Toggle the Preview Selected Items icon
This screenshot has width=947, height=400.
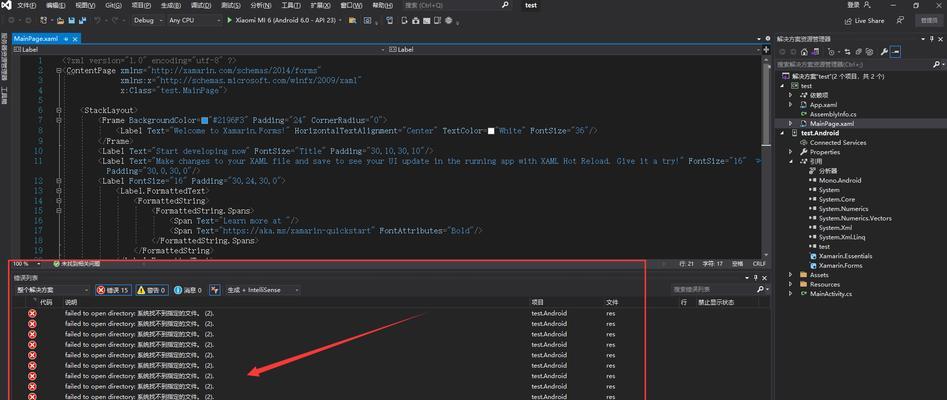pos(895,52)
